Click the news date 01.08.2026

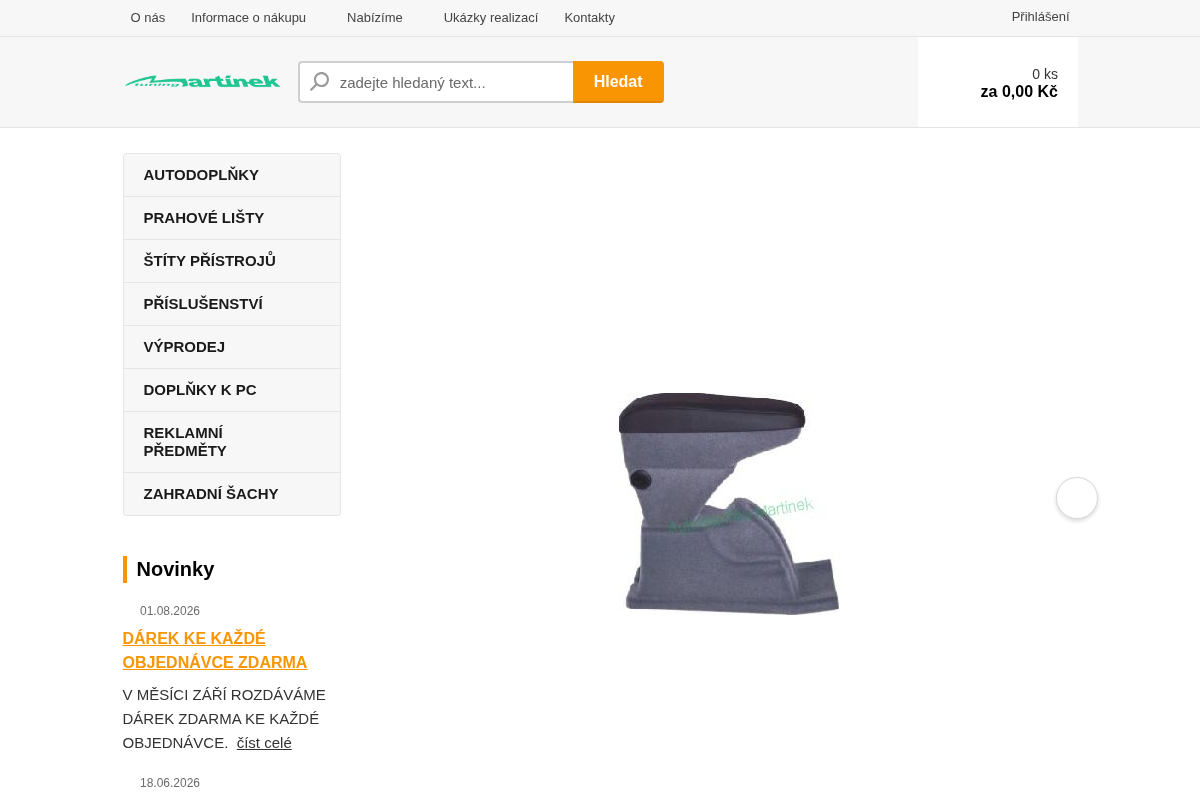tap(170, 611)
